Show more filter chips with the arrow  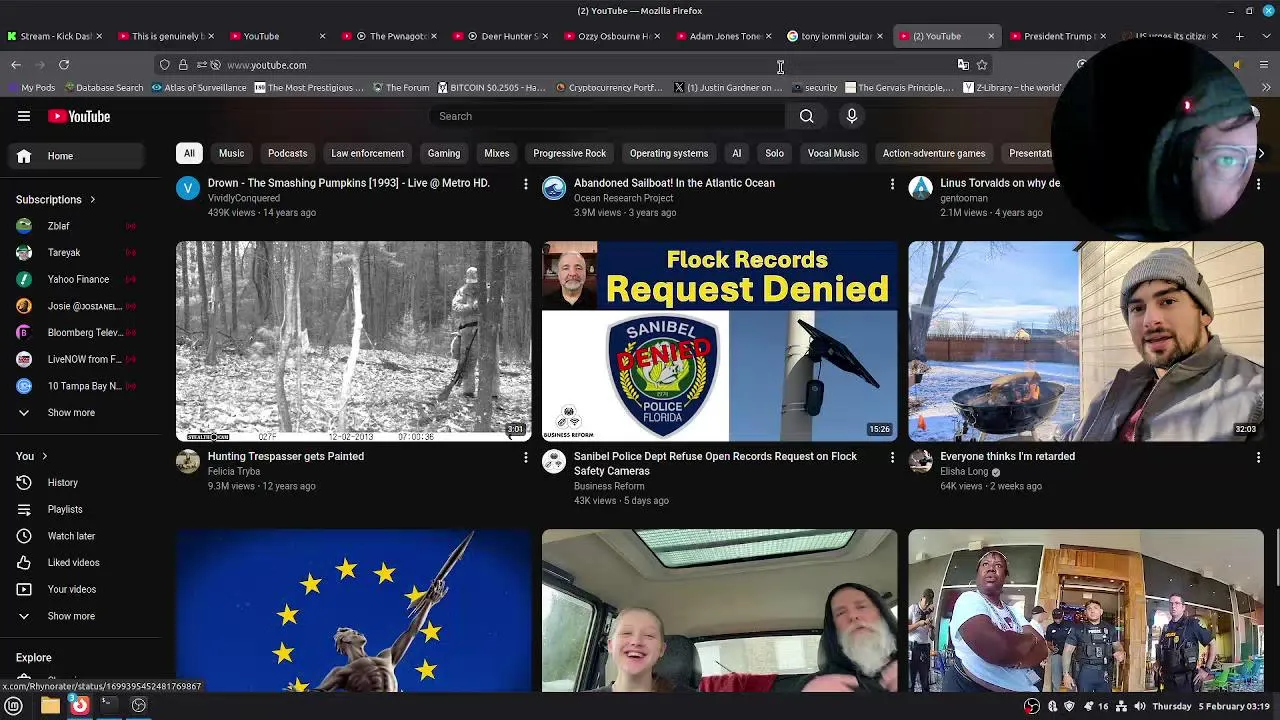click(1260, 153)
